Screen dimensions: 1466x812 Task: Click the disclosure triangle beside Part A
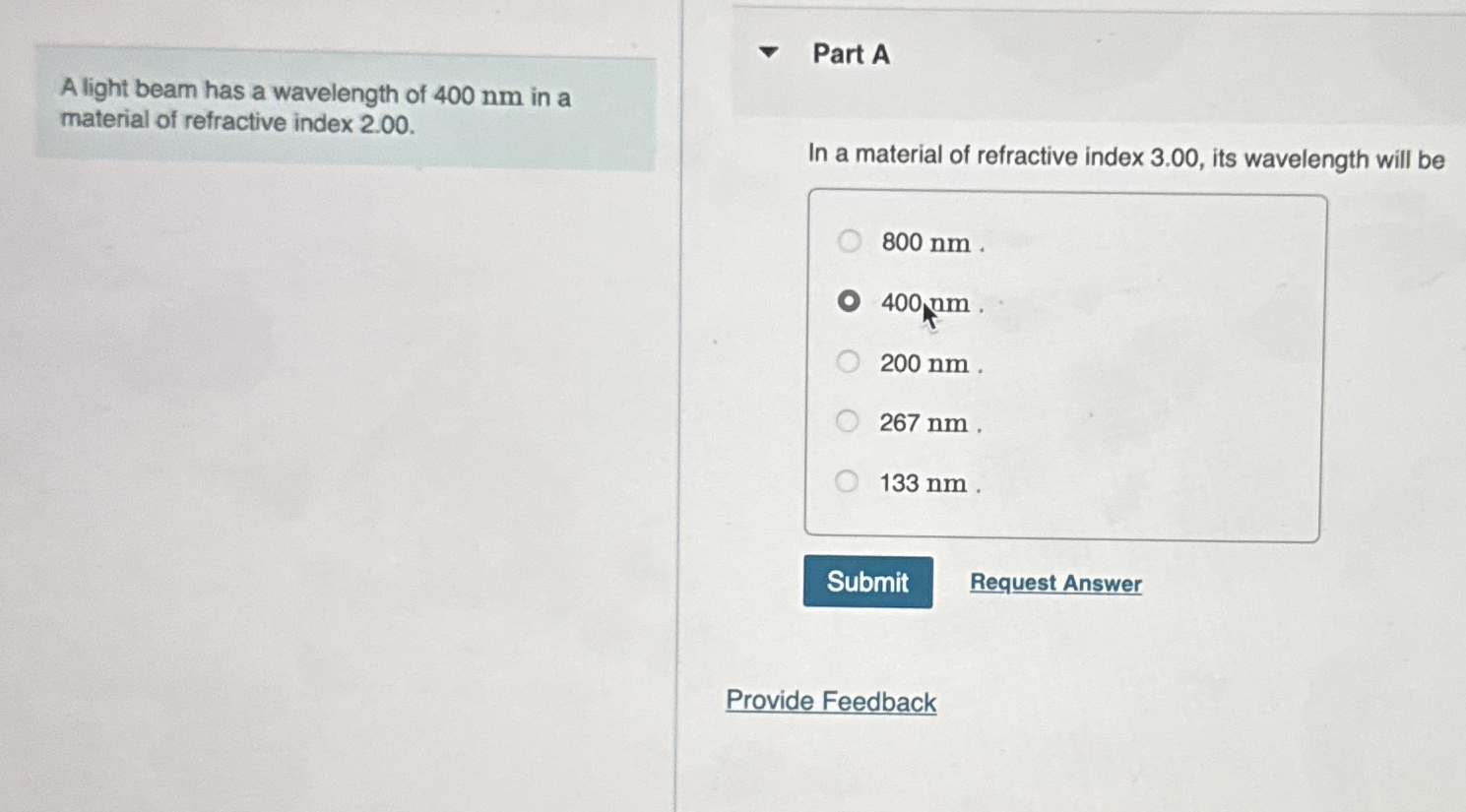tap(769, 54)
